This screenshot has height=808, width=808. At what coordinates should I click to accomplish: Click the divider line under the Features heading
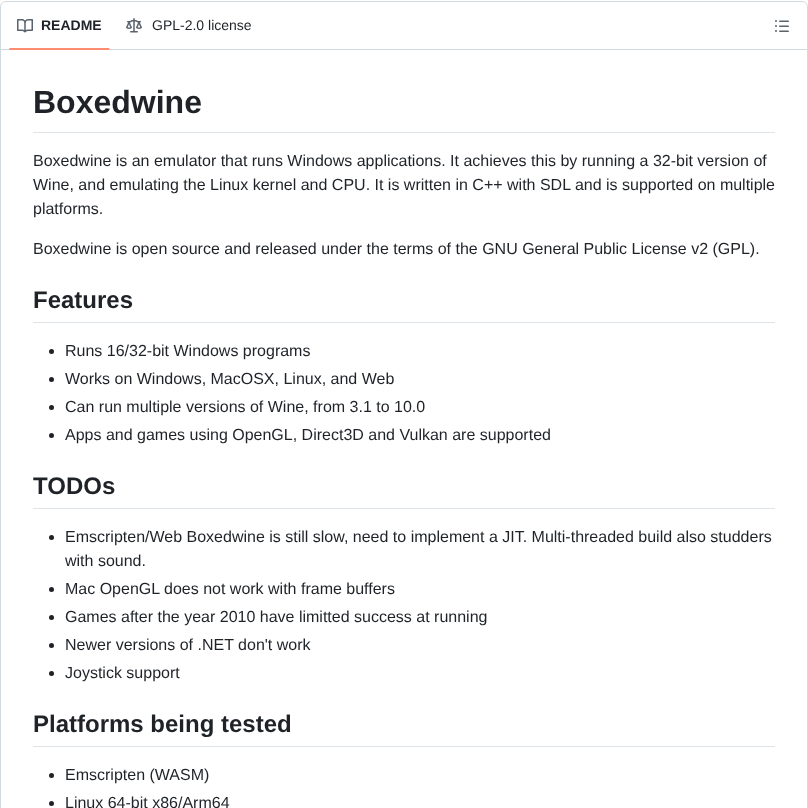coord(404,322)
